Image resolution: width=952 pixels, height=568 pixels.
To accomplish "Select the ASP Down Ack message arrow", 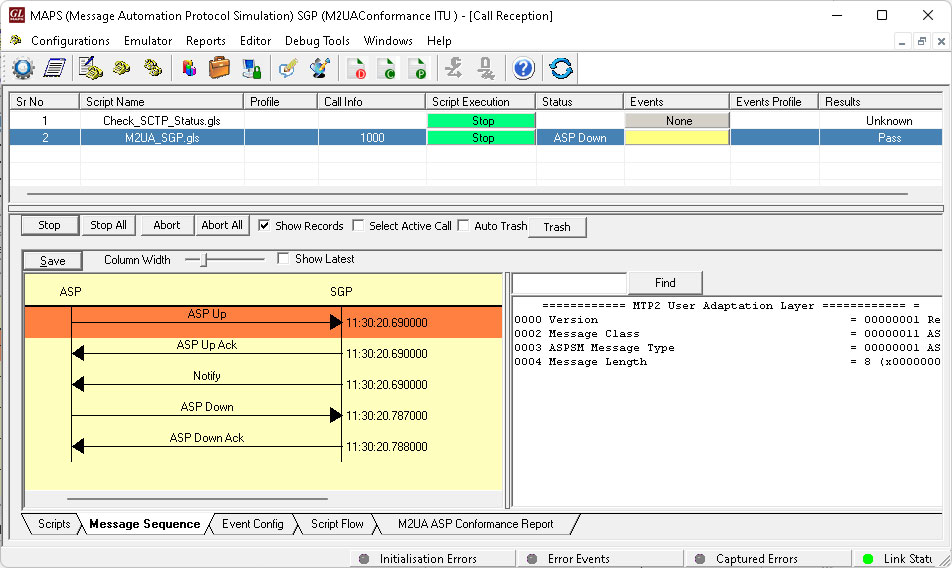I will (206, 445).
